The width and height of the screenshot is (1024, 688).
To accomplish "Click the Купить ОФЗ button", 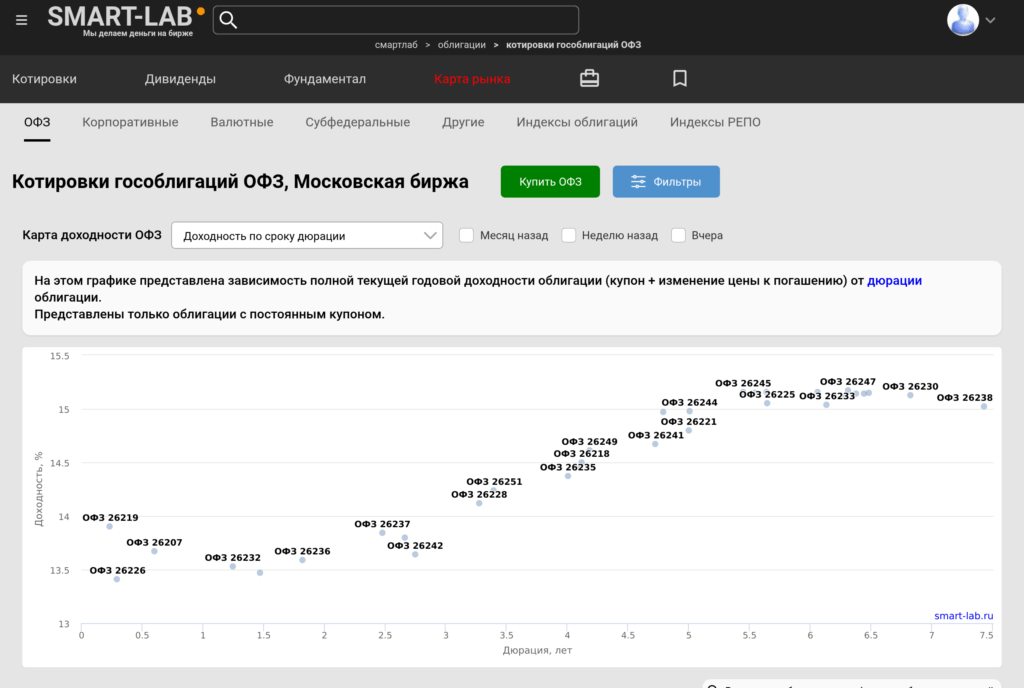I will pyautogui.click(x=550, y=181).
